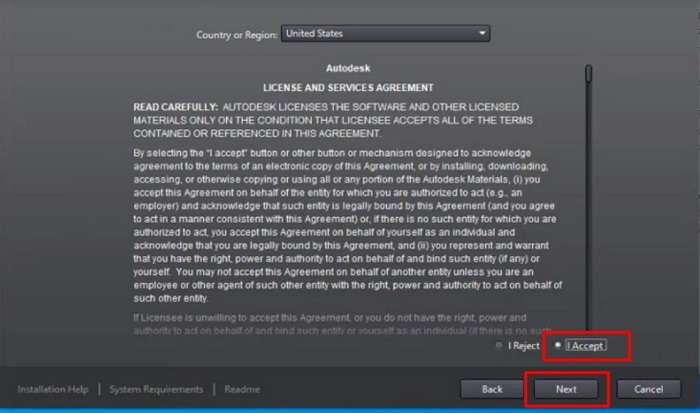
Task: Click the Country or Region label
Action: coord(237,35)
